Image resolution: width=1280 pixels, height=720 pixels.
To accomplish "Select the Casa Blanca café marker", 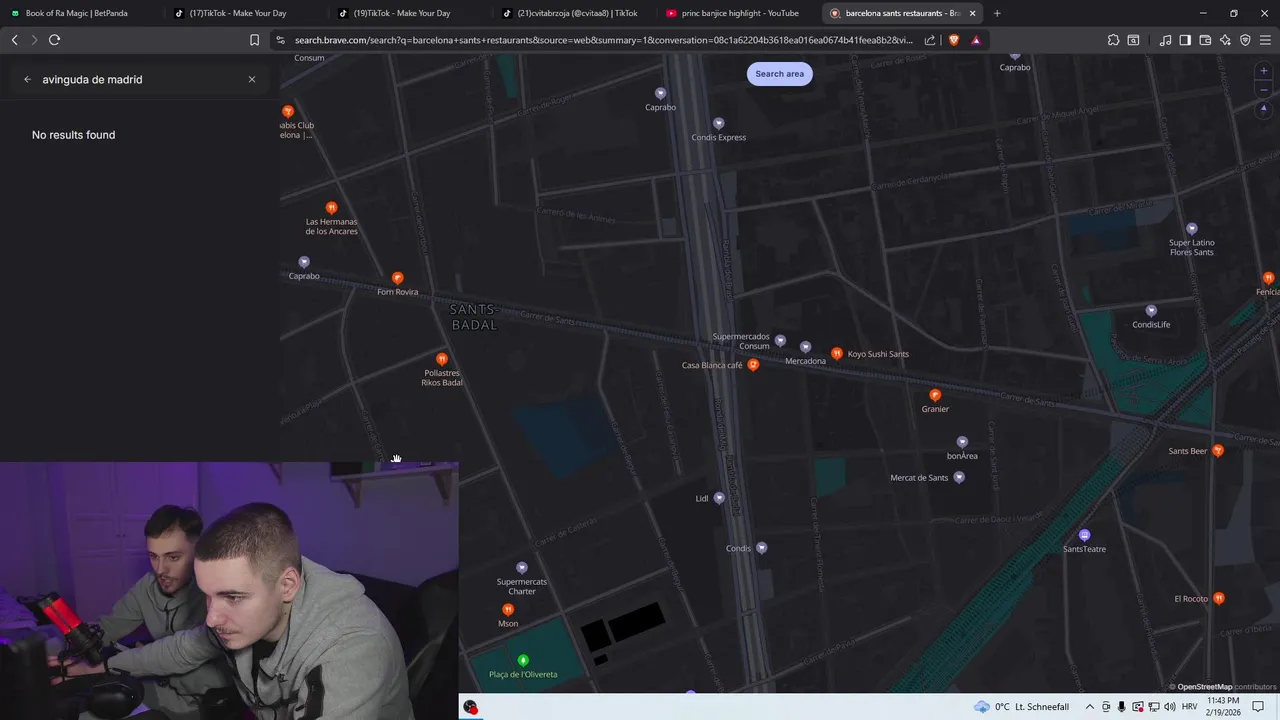I will 754,365.
